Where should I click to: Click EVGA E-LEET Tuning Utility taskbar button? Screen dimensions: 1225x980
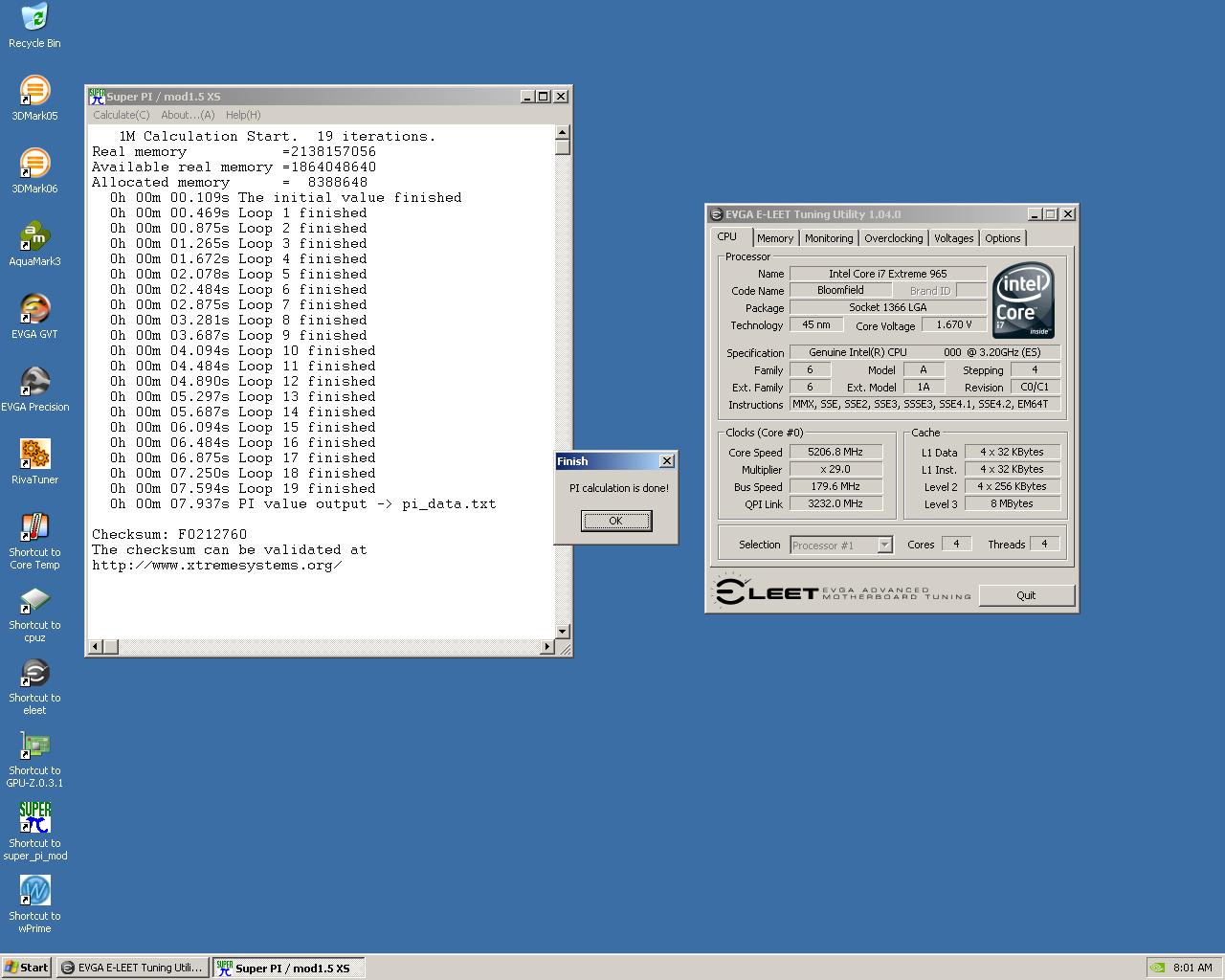[x=132, y=968]
